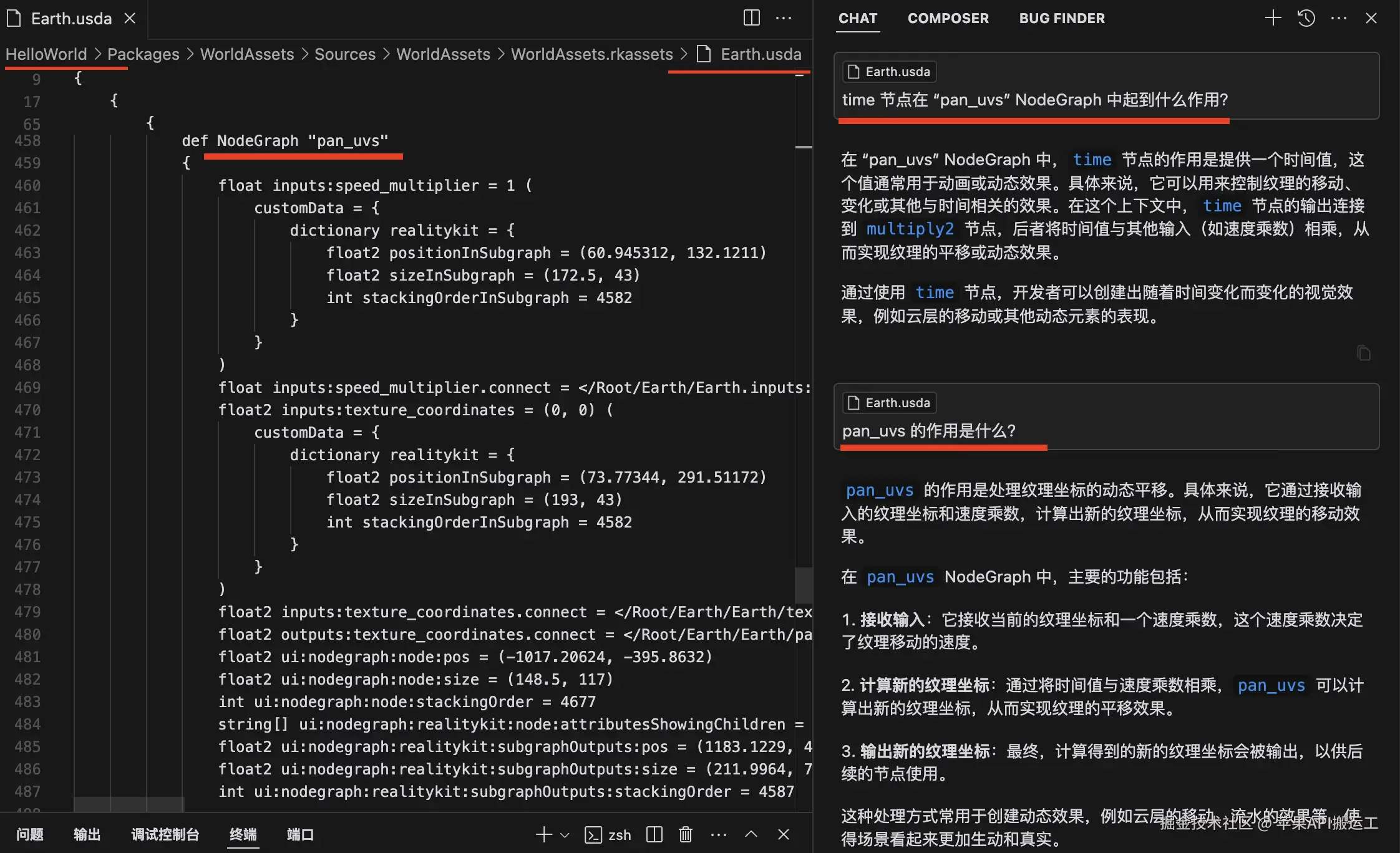Copy the first chat response
The height and width of the screenshot is (853, 1400).
coord(1363,354)
